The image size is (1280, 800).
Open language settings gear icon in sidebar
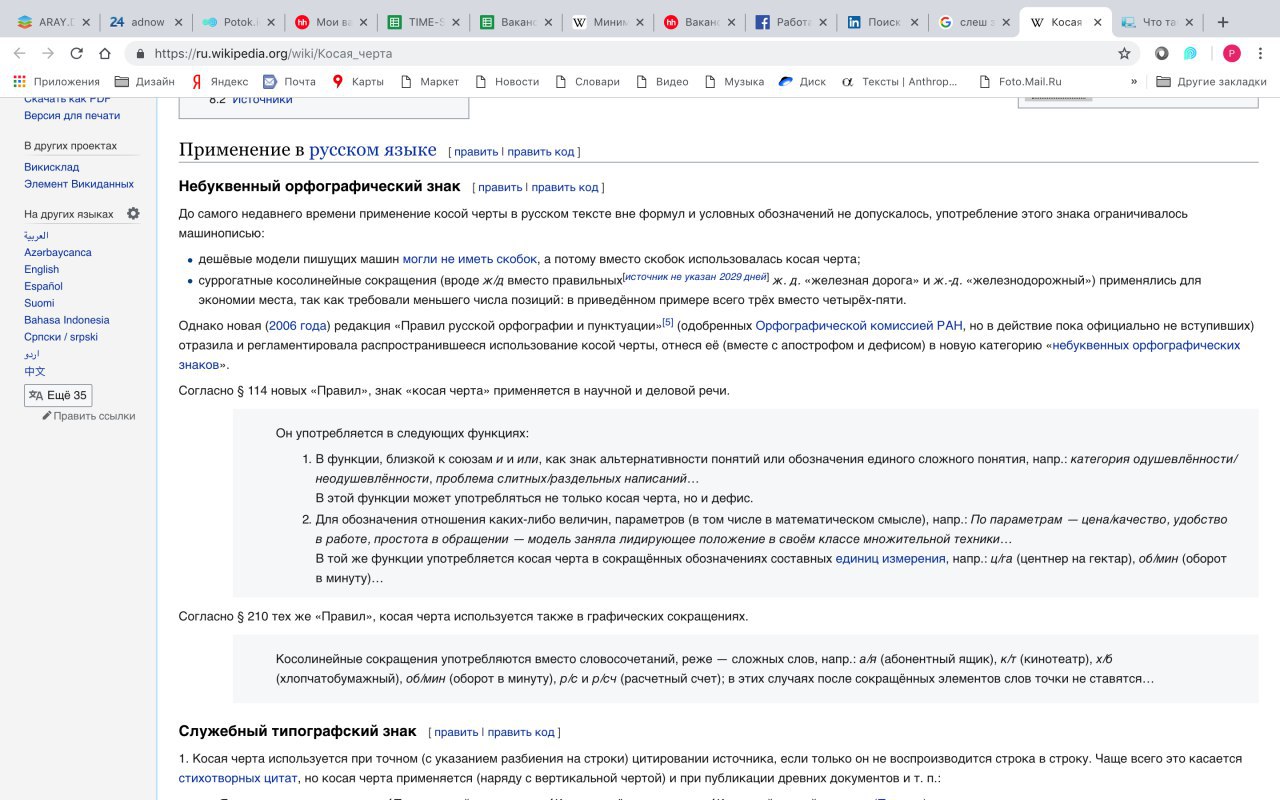click(x=133, y=213)
